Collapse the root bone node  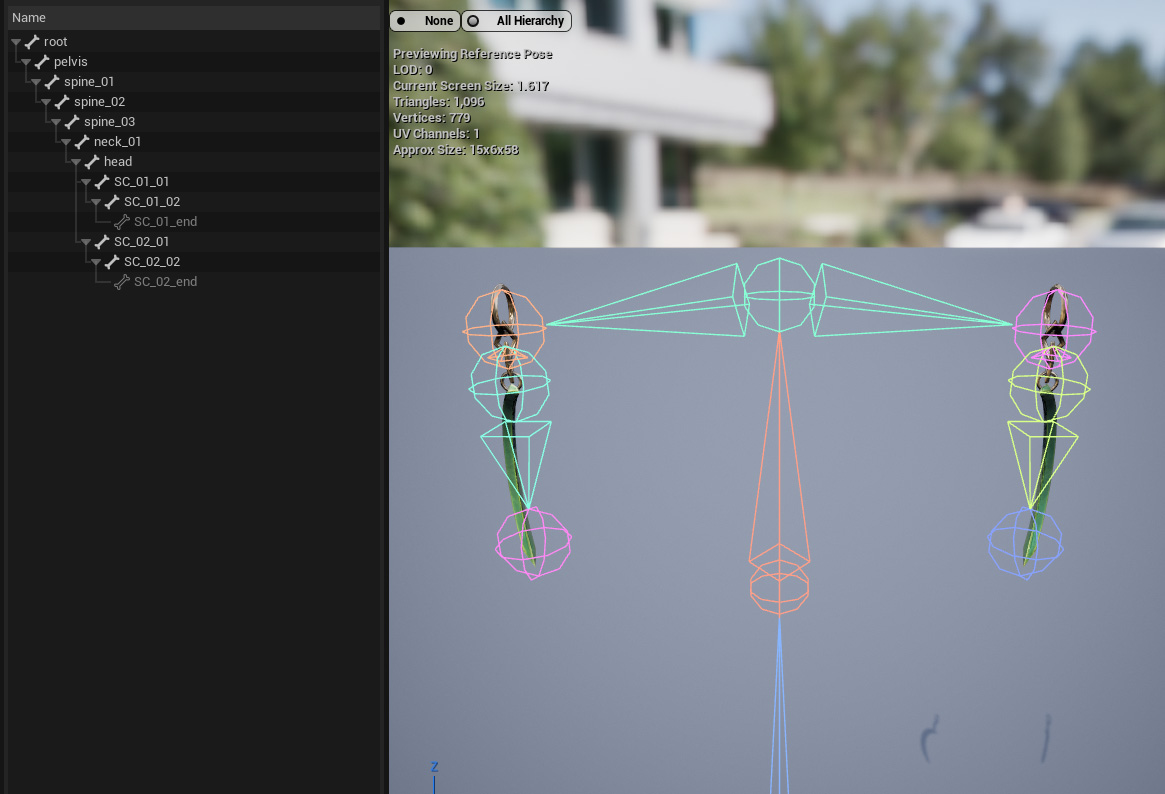click(16, 42)
